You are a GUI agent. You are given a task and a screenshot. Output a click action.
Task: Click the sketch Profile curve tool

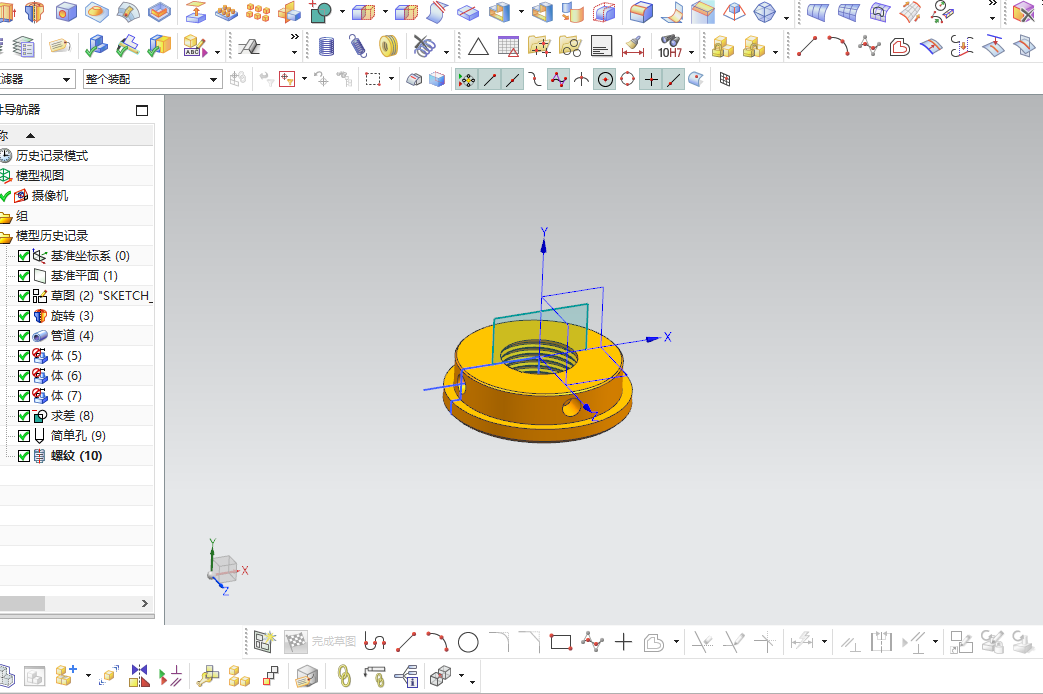(375, 642)
